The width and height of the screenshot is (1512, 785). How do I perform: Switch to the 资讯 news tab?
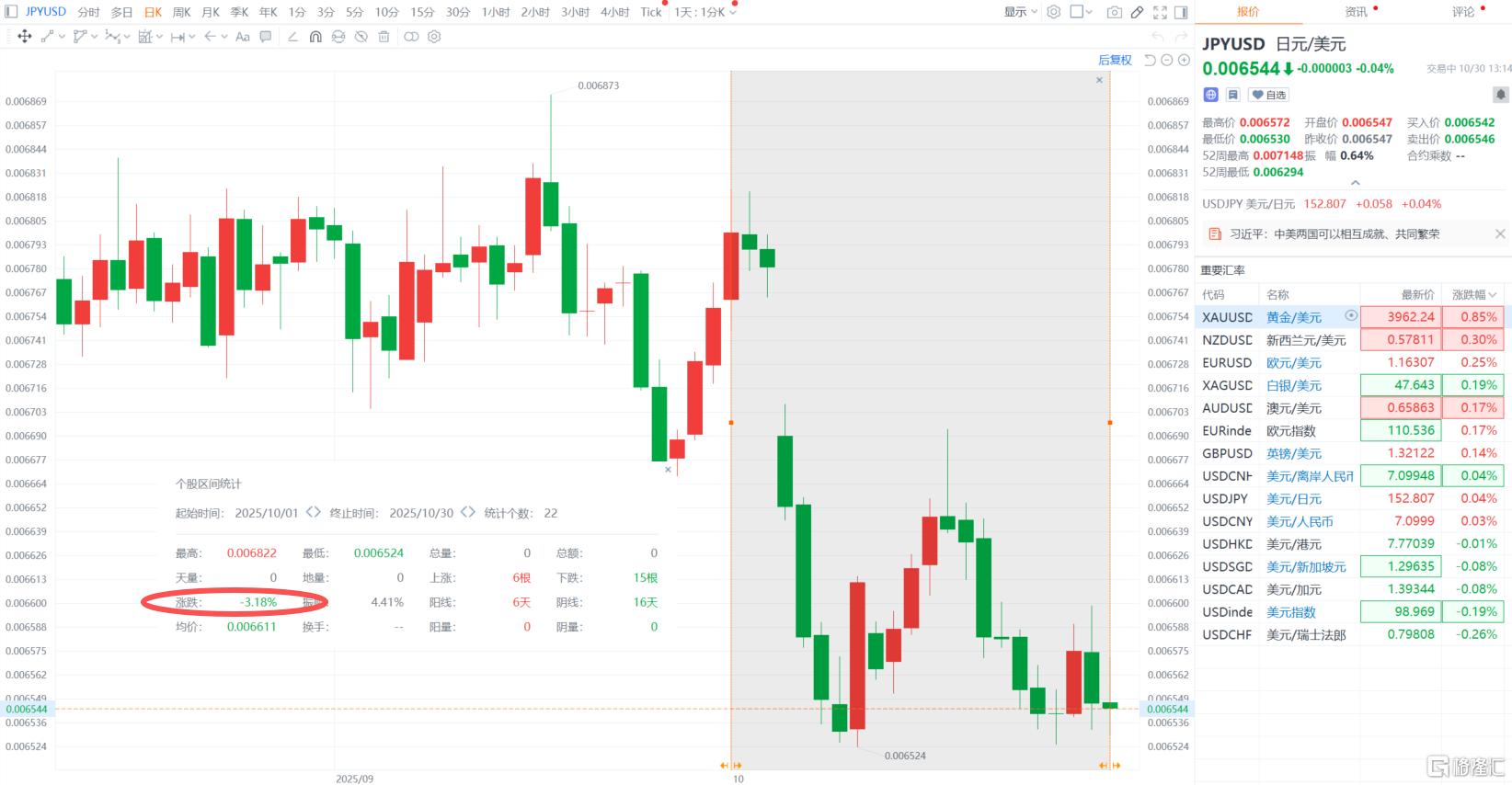(x=1357, y=12)
